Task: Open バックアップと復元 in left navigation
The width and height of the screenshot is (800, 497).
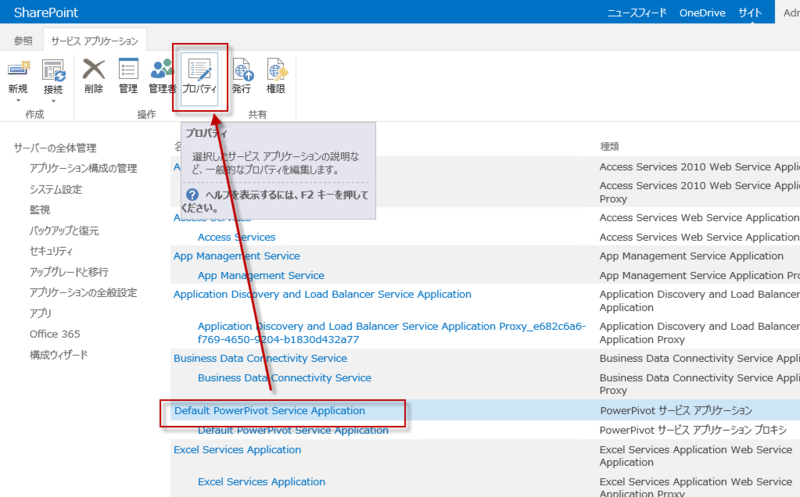Action: [64, 231]
